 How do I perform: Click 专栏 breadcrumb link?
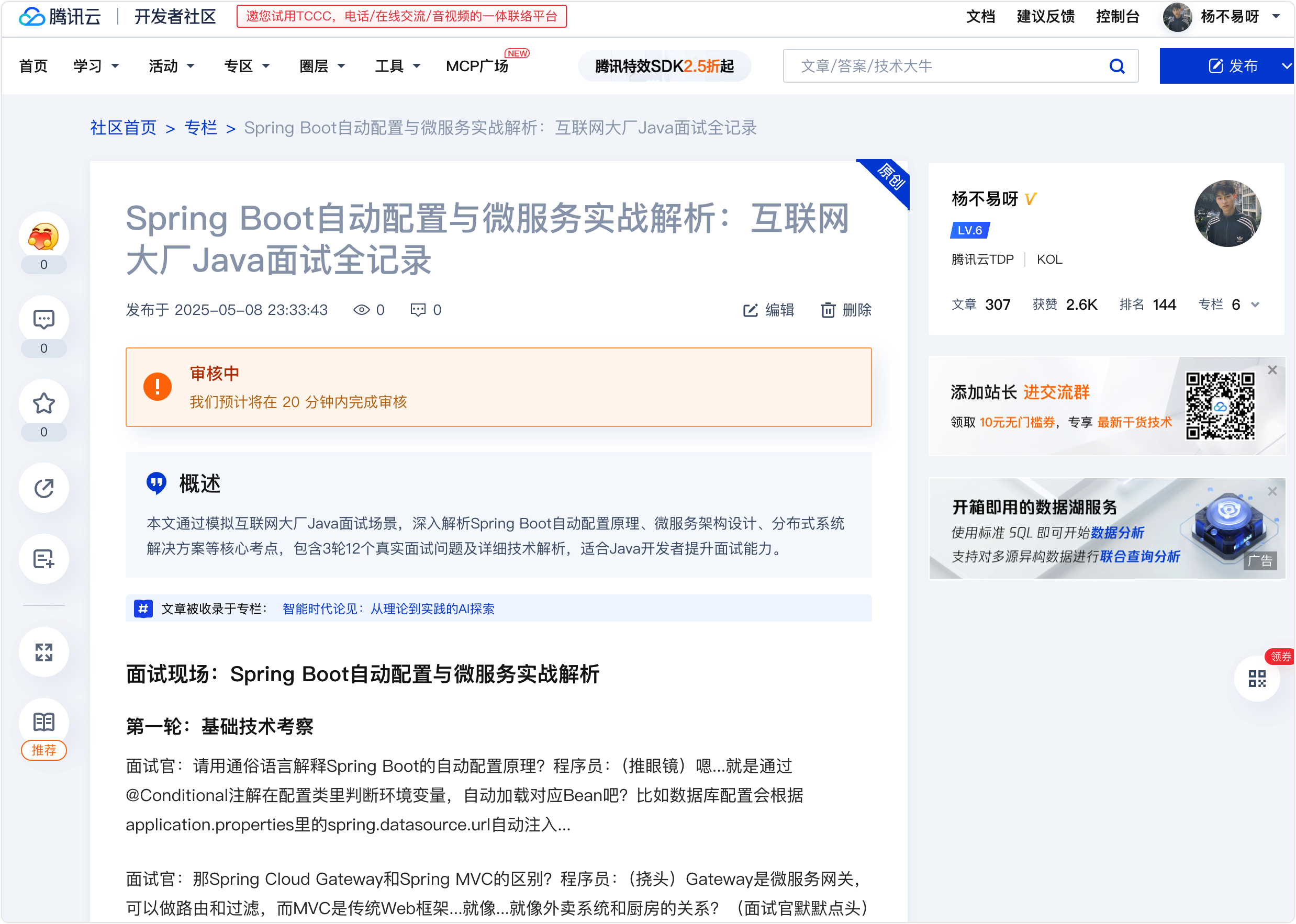click(x=201, y=128)
